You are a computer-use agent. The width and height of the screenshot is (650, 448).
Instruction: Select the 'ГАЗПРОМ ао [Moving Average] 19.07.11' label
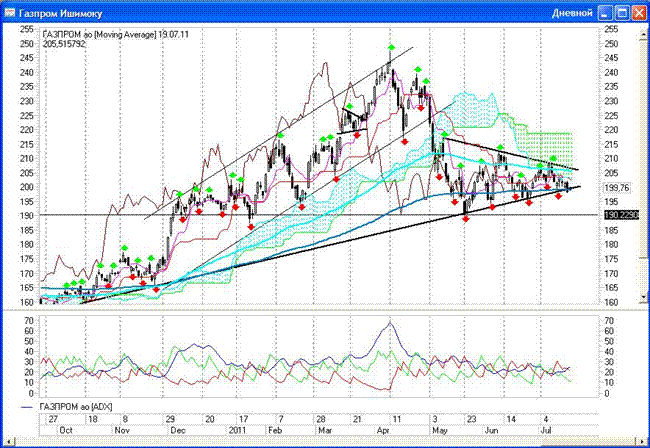coord(116,34)
